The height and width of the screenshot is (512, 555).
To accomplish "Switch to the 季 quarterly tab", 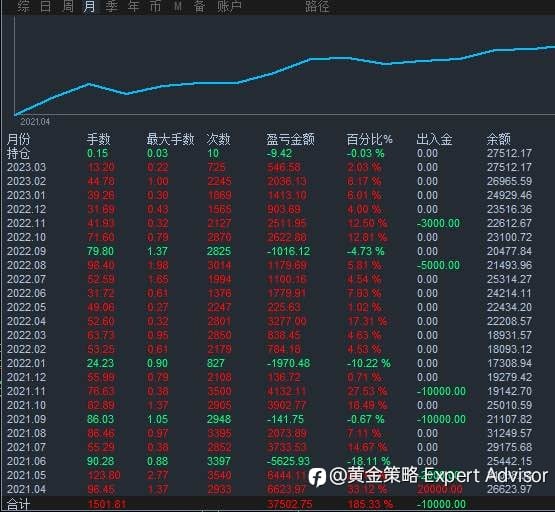I will click(111, 6).
